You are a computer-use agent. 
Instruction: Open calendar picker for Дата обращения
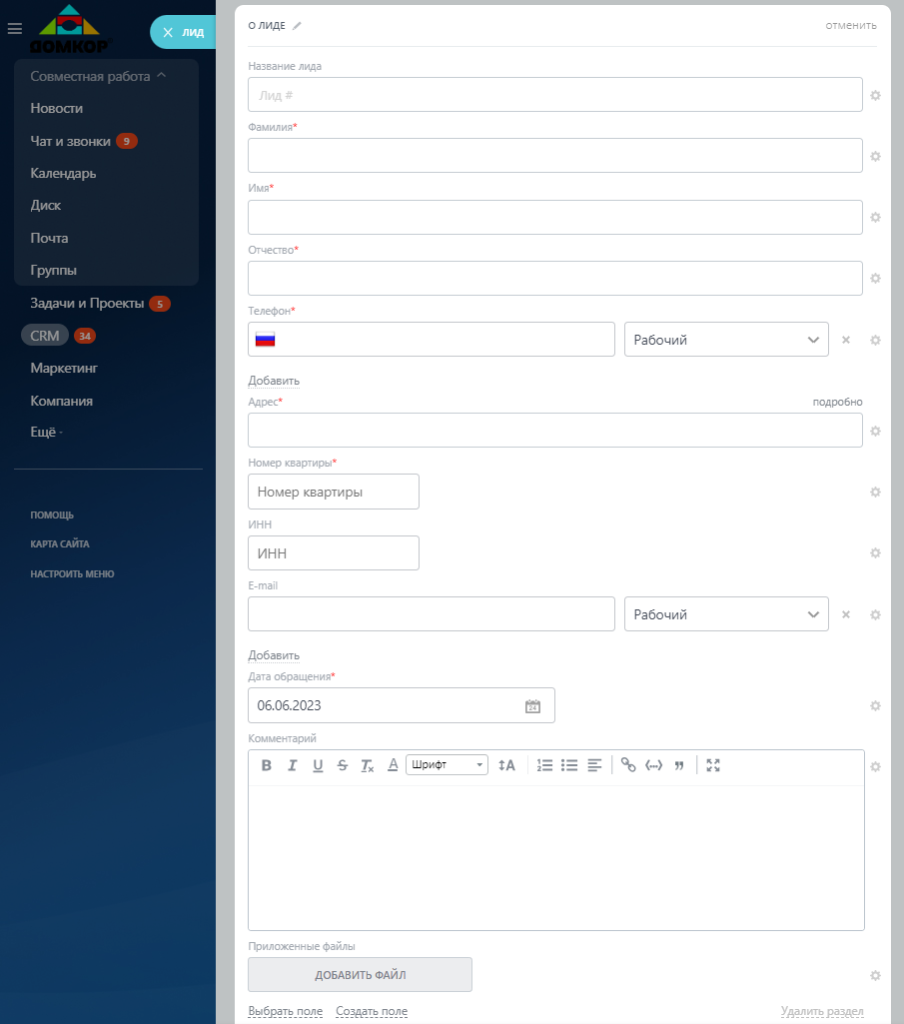click(x=533, y=706)
